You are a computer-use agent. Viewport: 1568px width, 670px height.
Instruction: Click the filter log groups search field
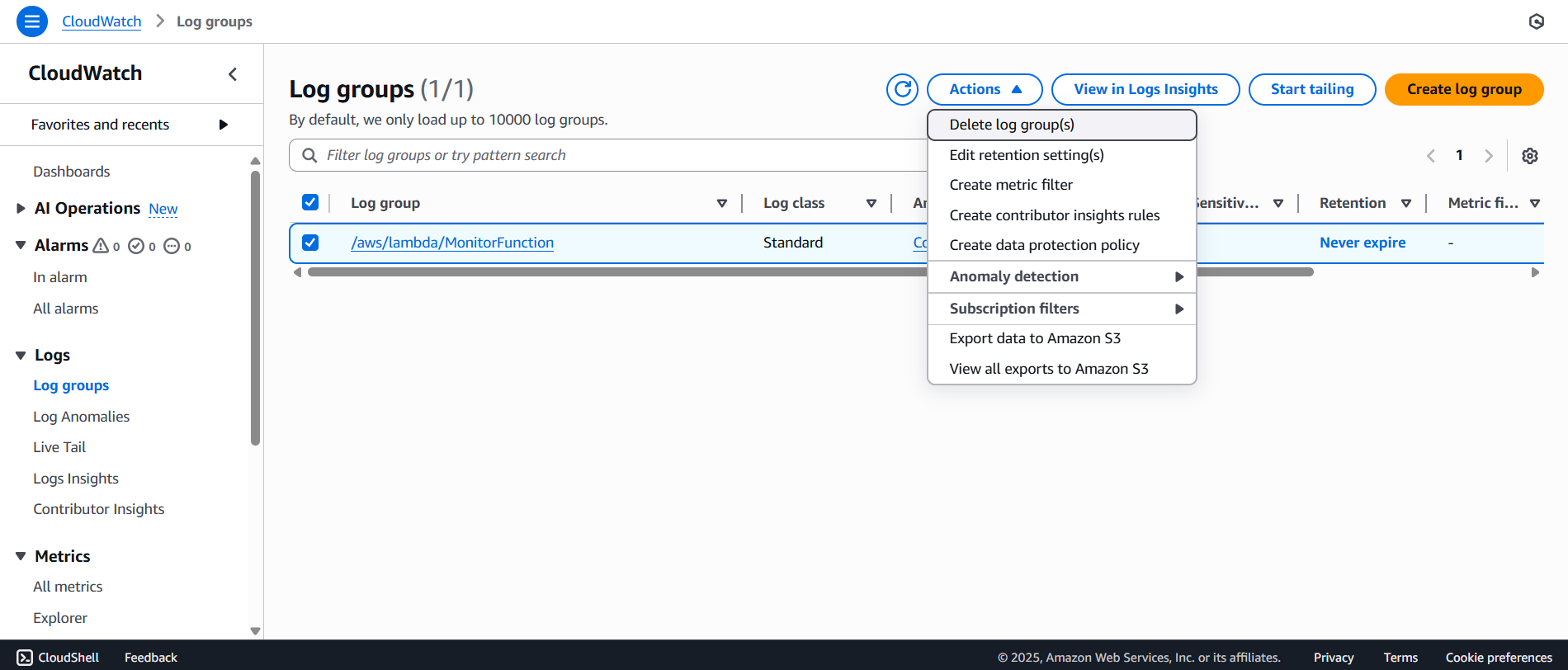[x=611, y=155]
